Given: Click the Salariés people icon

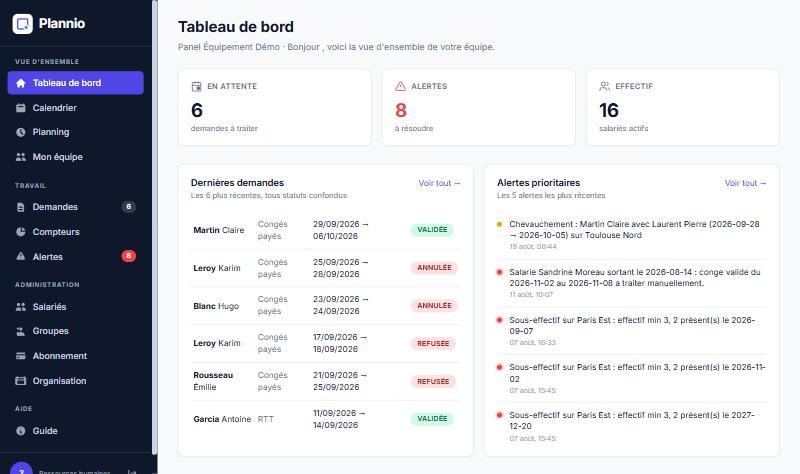Looking at the screenshot, I should [x=20, y=307].
